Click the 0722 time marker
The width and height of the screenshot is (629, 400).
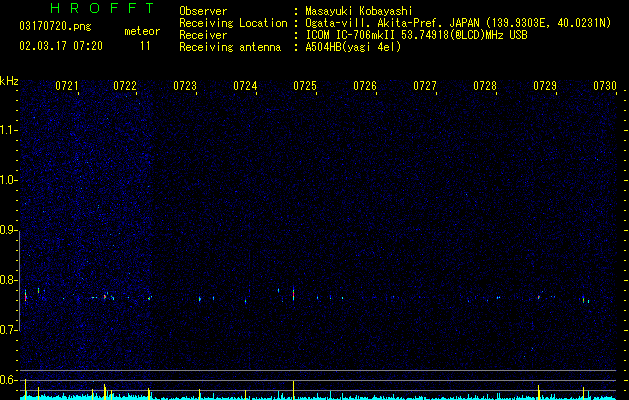pos(125,86)
